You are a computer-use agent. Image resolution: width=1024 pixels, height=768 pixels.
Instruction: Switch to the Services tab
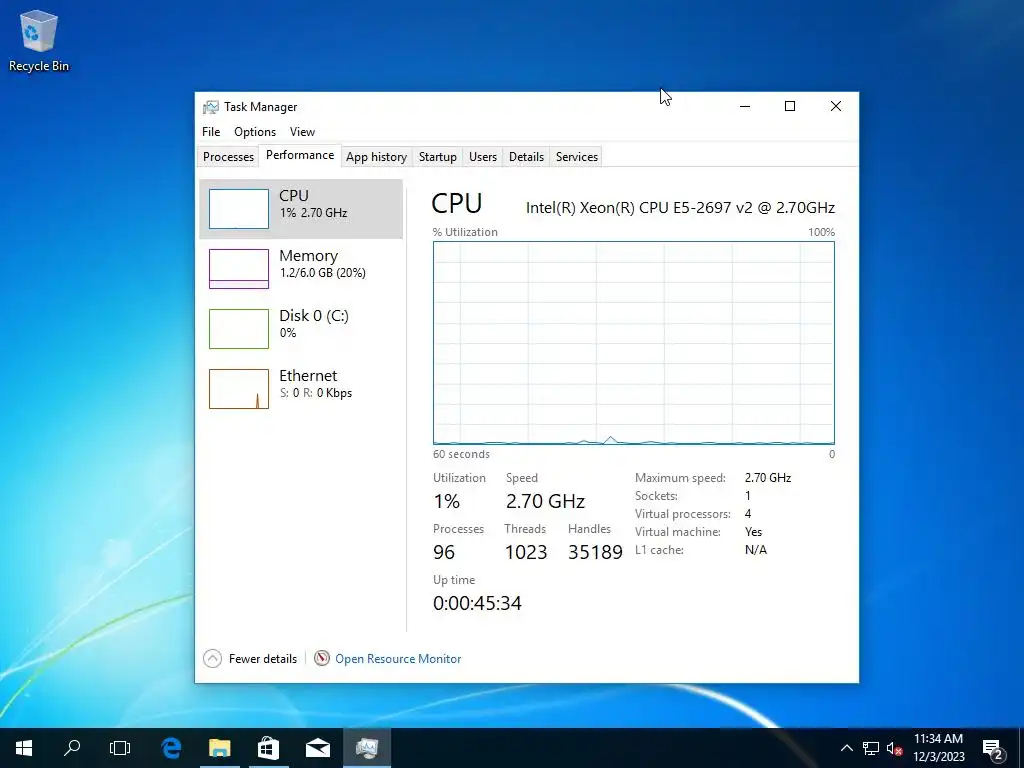pyautogui.click(x=577, y=157)
